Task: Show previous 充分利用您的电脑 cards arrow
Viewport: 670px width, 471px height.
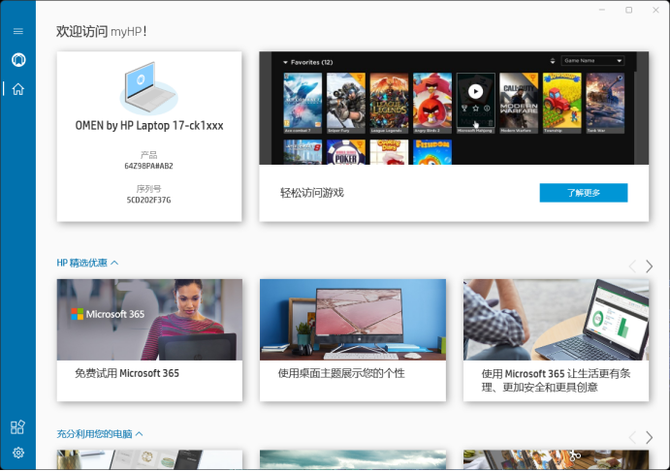Action: [x=632, y=437]
